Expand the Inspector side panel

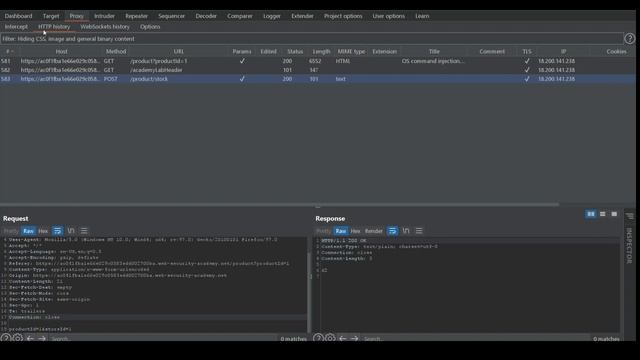click(x=629, y=240)
